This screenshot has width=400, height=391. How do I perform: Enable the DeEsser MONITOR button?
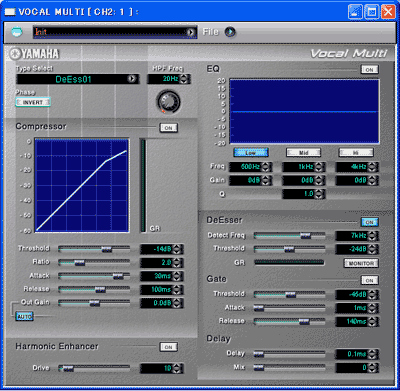(x=361, y=263)
